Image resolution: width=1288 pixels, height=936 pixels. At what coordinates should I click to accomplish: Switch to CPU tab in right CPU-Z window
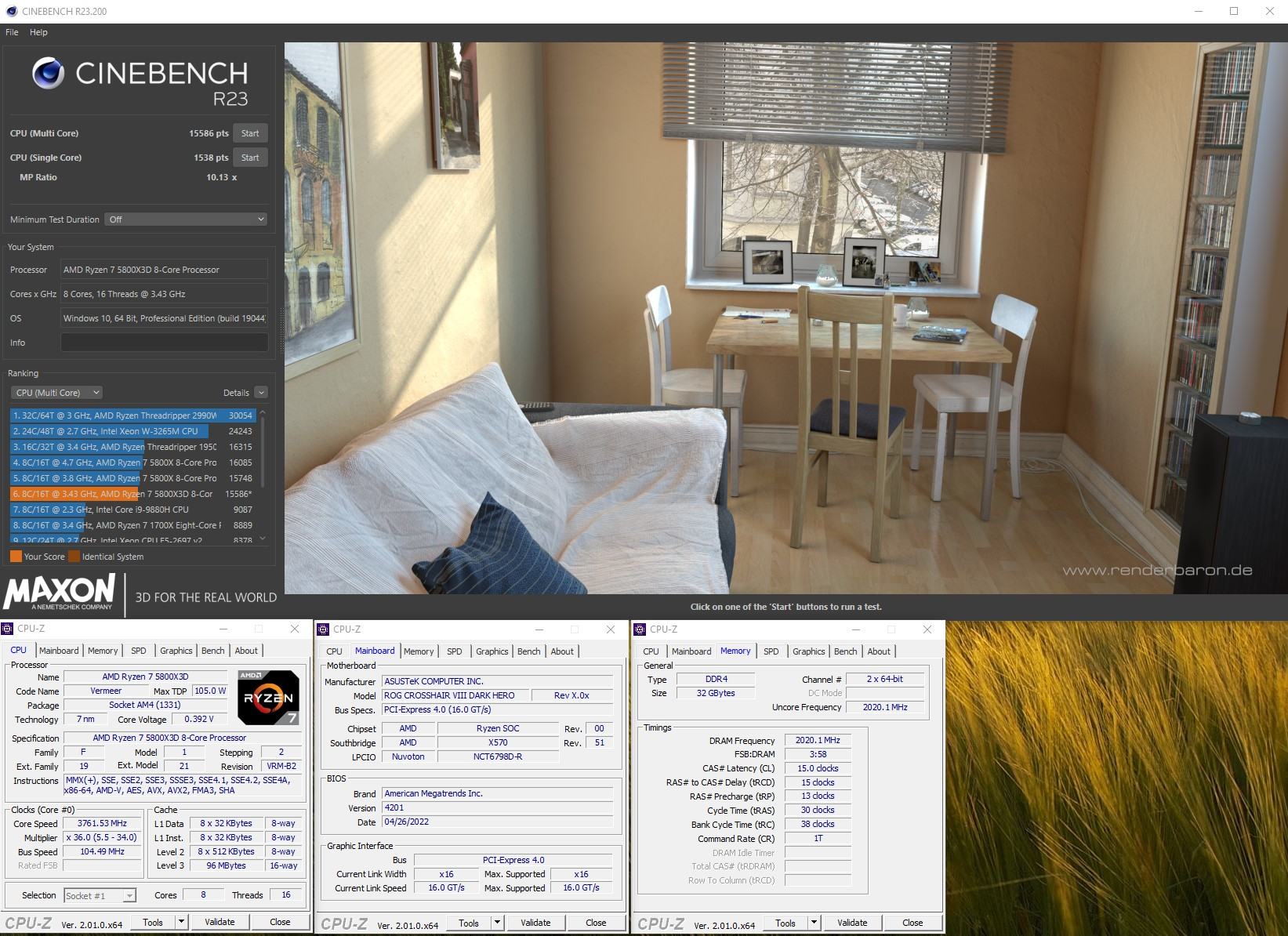coord(651,651)
